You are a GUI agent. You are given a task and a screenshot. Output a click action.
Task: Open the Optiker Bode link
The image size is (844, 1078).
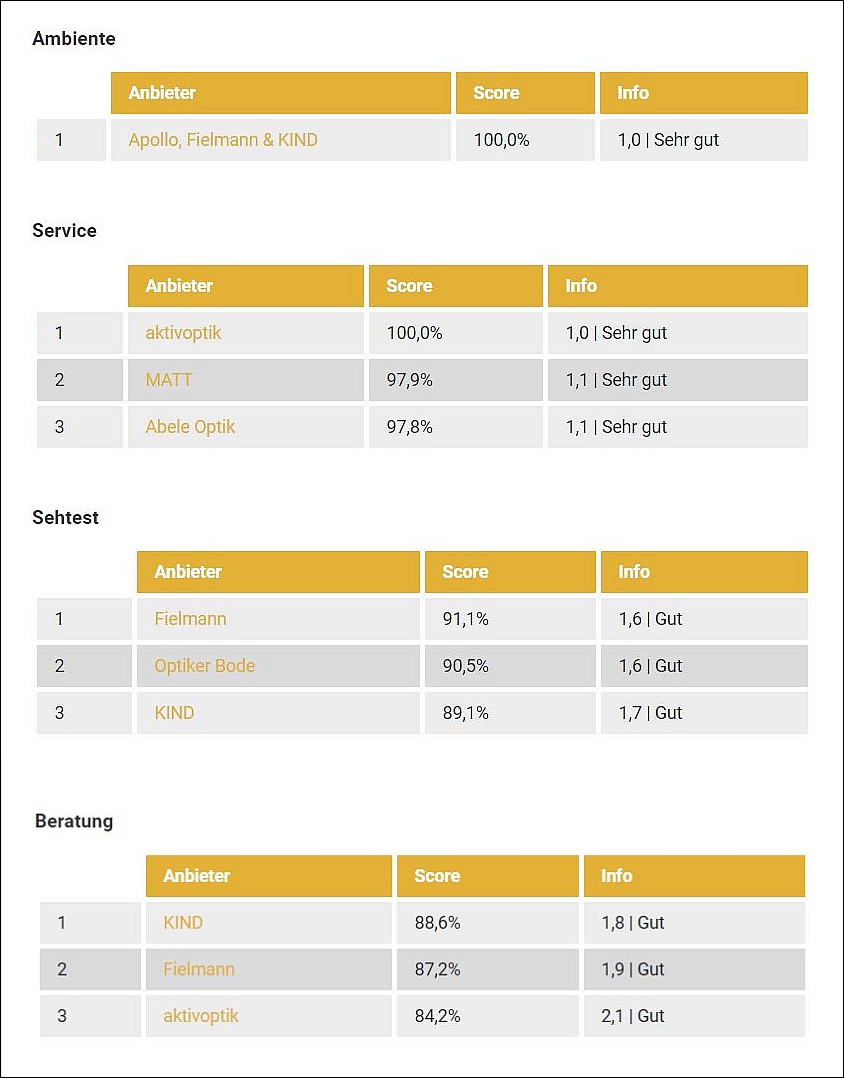(204, 666)
